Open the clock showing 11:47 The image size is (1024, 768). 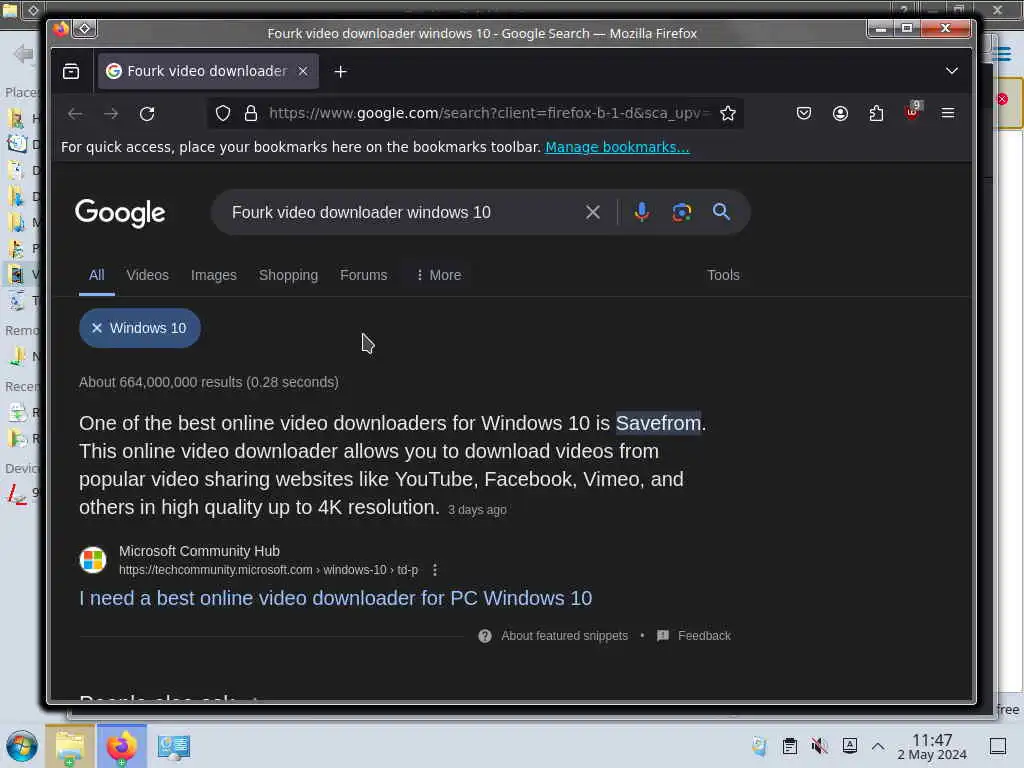coord(932,746)
